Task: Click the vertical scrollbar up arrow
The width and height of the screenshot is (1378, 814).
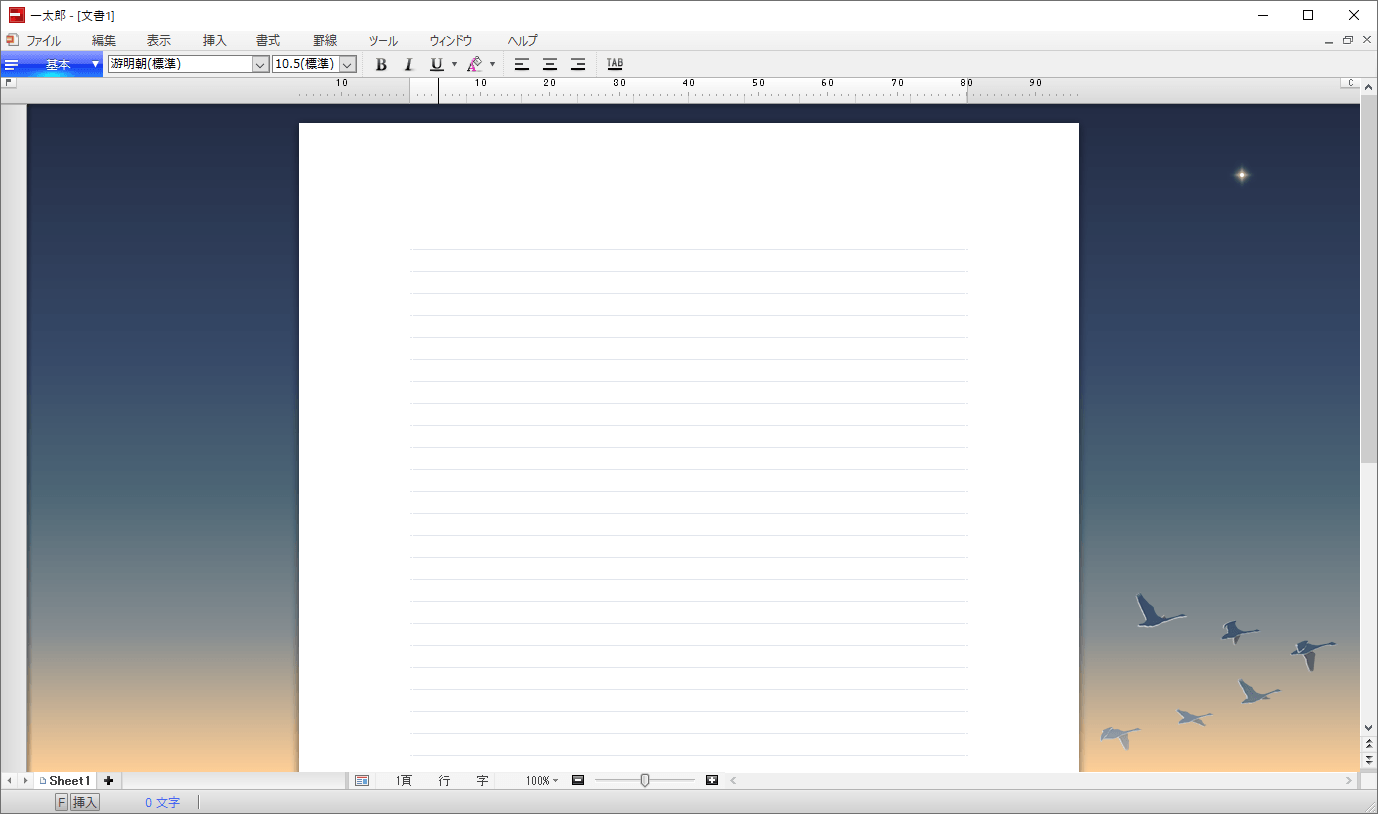Action: coord(1369,87)
